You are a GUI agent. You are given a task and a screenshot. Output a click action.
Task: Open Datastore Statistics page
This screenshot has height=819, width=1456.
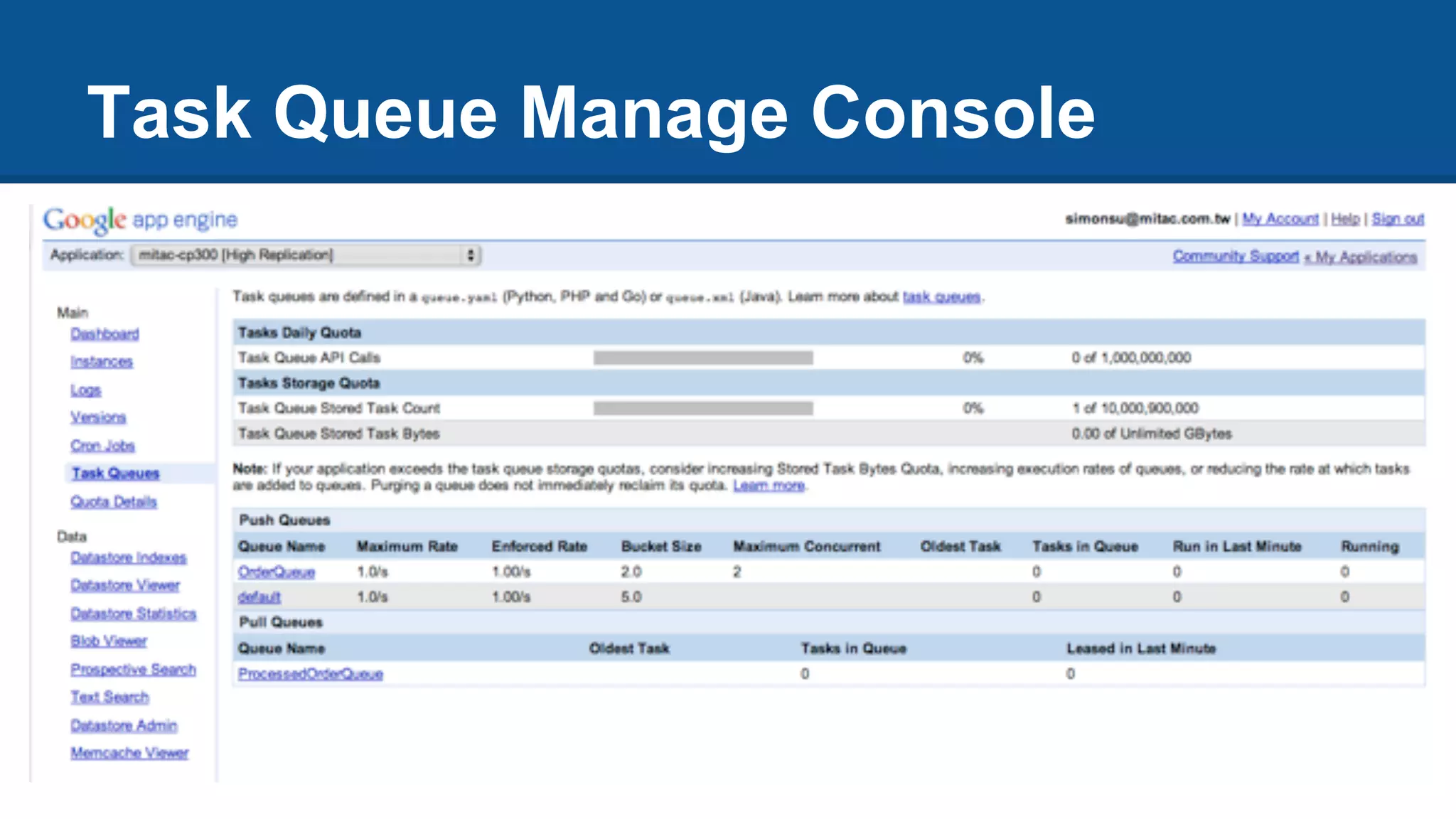click(x=134, y=614)
